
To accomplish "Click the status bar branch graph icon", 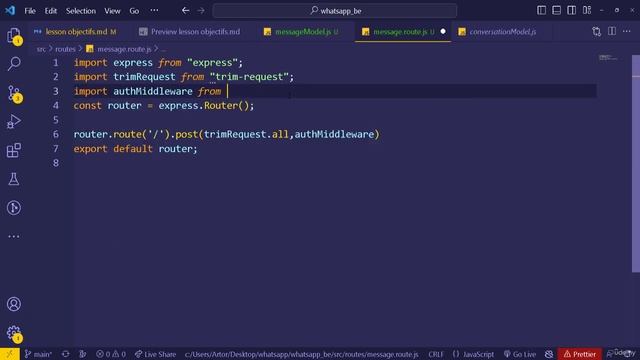I will click(83, 354).
